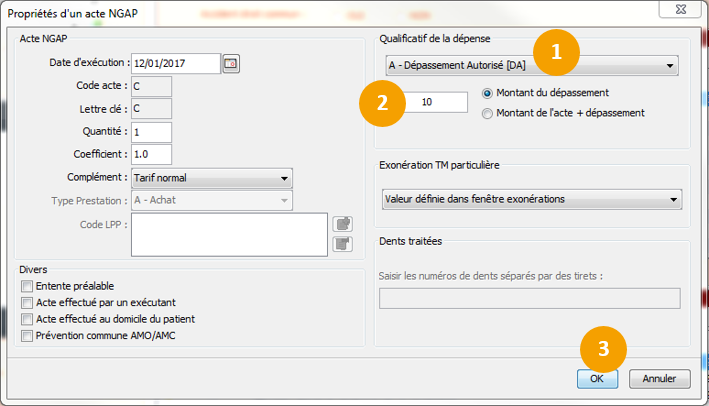Enable the Entente préalable checkbox
Screen dimensions: 709x406
pos(27,287)
